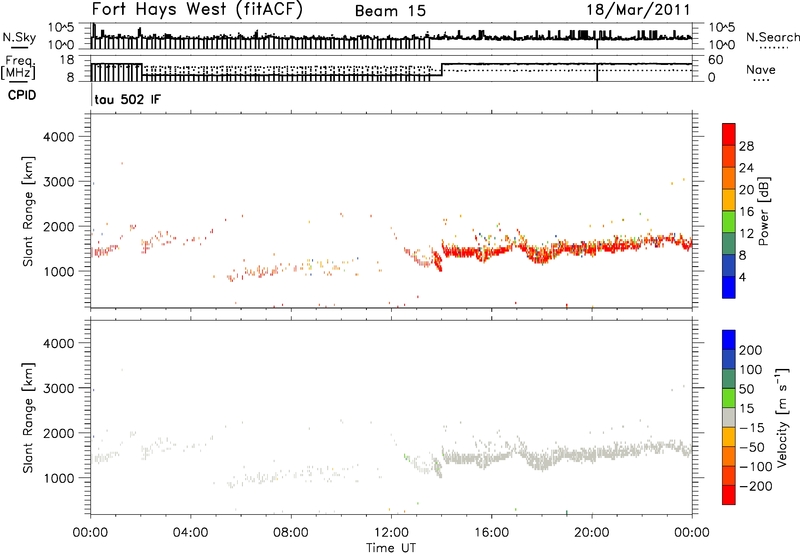Viewport: 800px width, 554px height.
Task: Click the date '18/Mar/2011'
Action: 638,10
